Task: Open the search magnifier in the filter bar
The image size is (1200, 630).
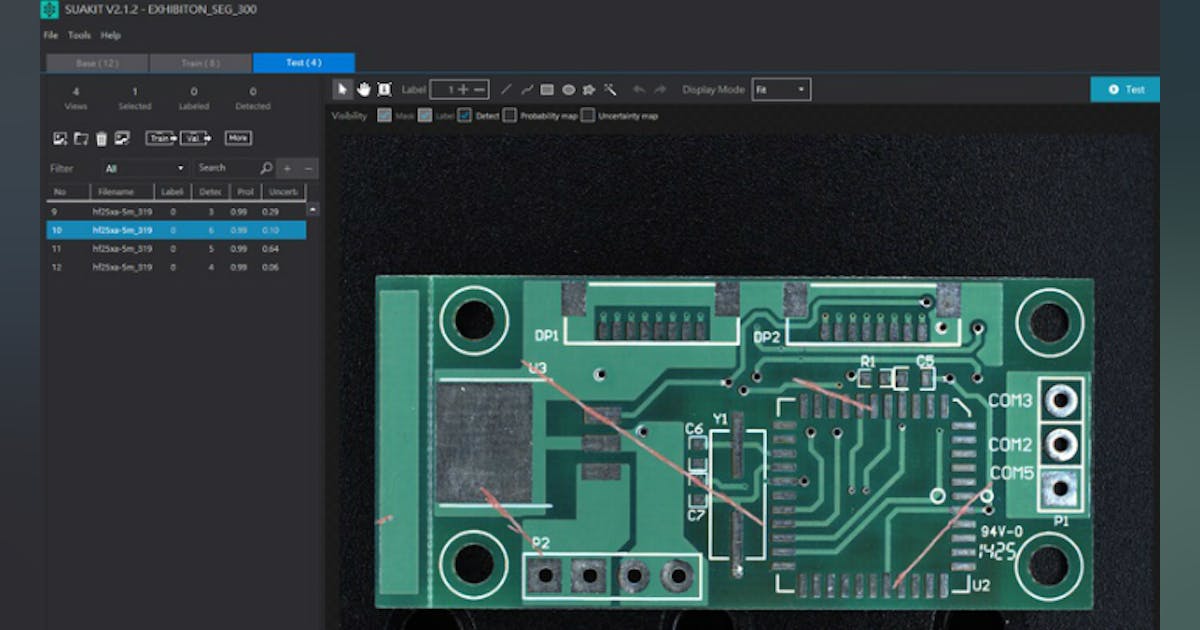Action: [267, 167]
